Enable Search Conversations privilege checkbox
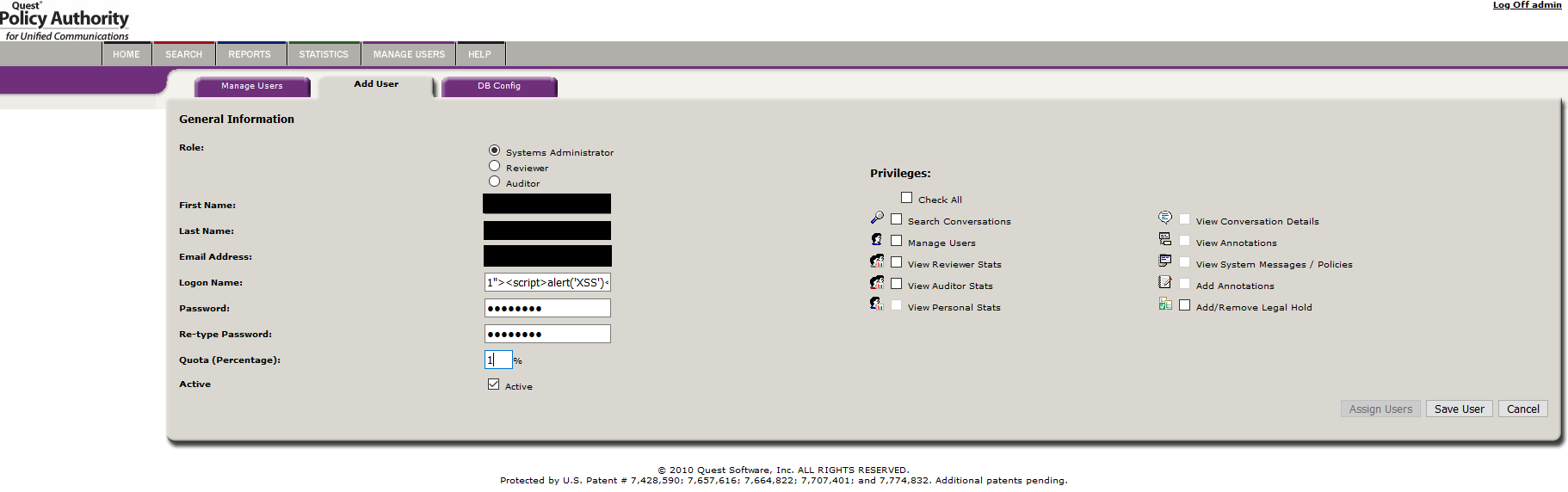This screenshot has height=492, width=1568. (x=896, y=219)
